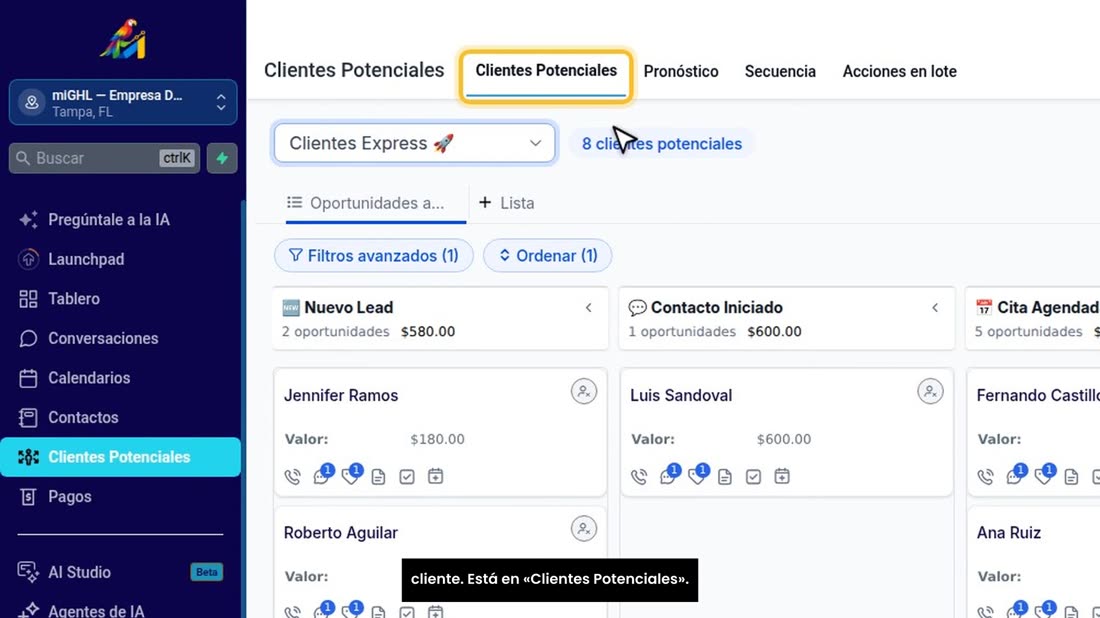Open the Acciones en lote tab

(x=899, y=72)
